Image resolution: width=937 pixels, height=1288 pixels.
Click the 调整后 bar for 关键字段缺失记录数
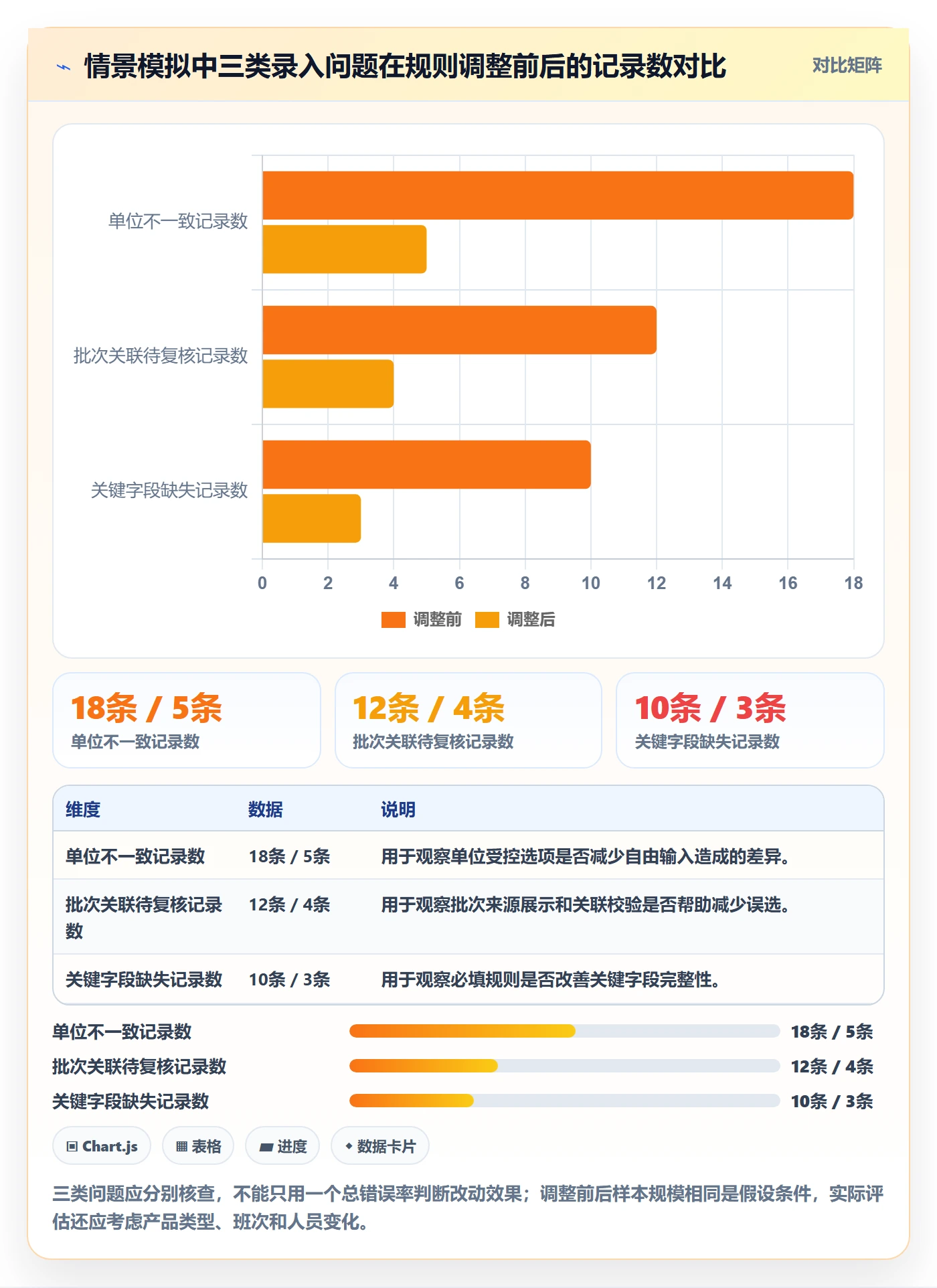click(x=311, y=518)
